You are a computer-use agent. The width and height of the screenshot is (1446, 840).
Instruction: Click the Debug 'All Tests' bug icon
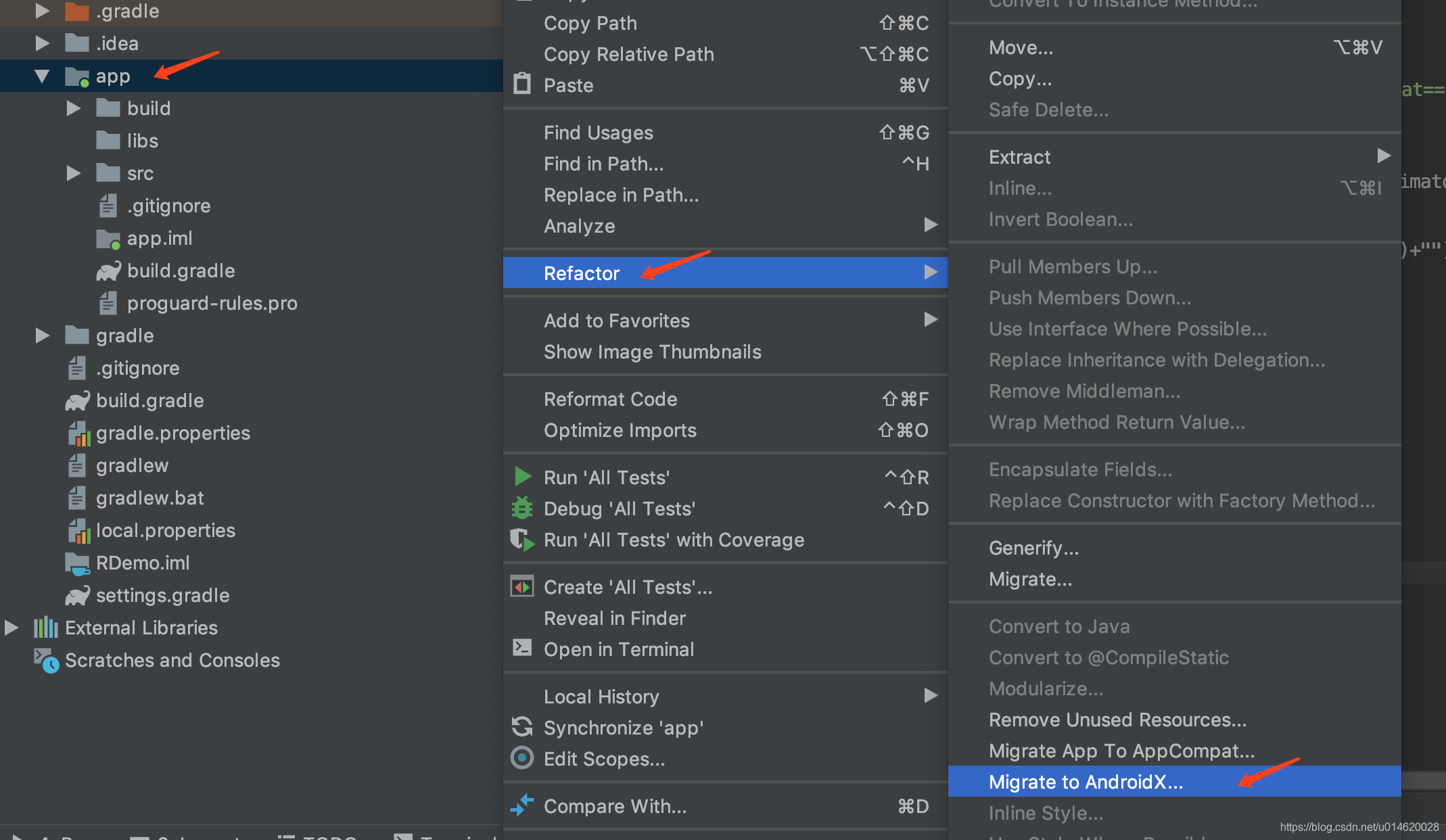[522, 508]
